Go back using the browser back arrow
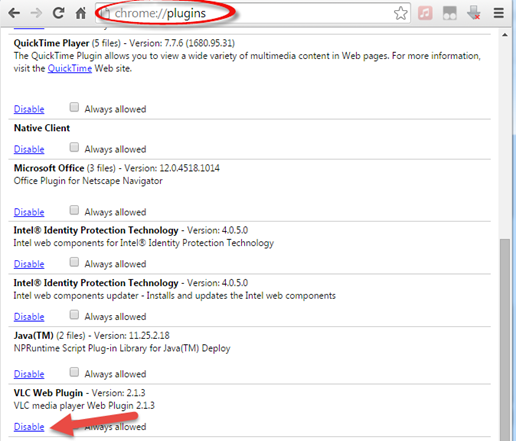The height and width of the screenshot is (441, 516). (x=14, y=13)
